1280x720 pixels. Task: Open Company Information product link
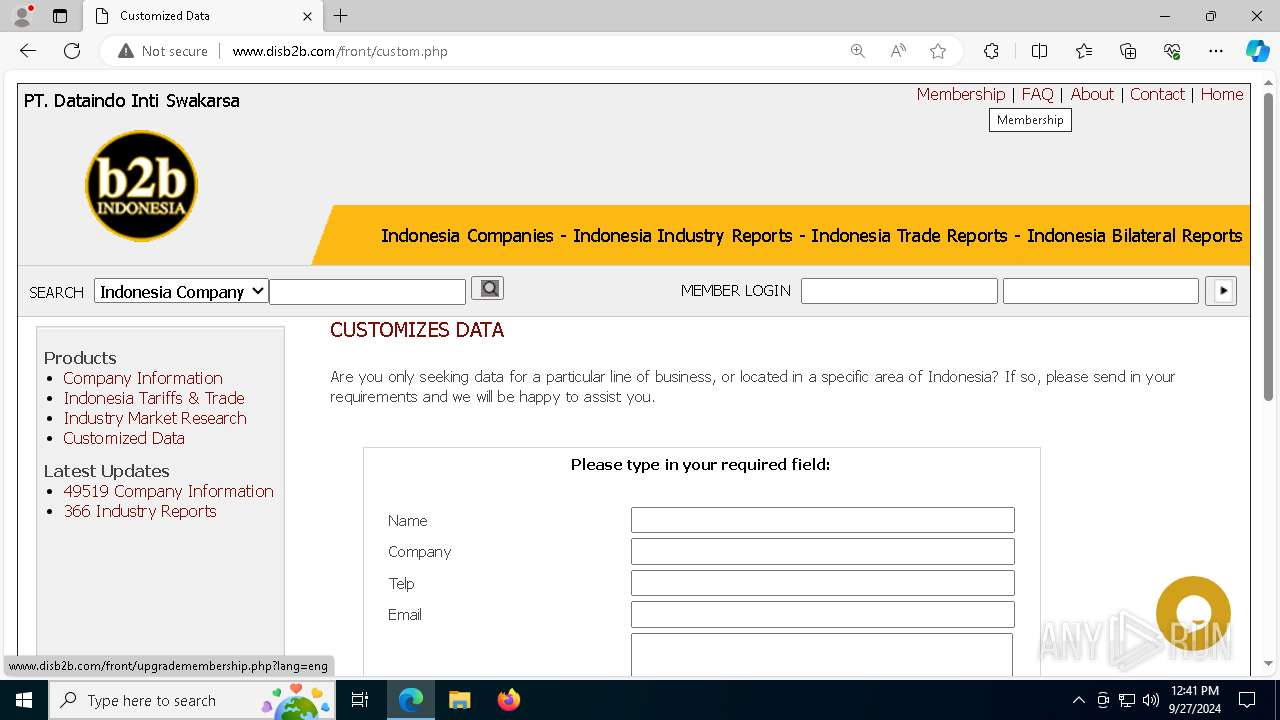pos(143,378)
